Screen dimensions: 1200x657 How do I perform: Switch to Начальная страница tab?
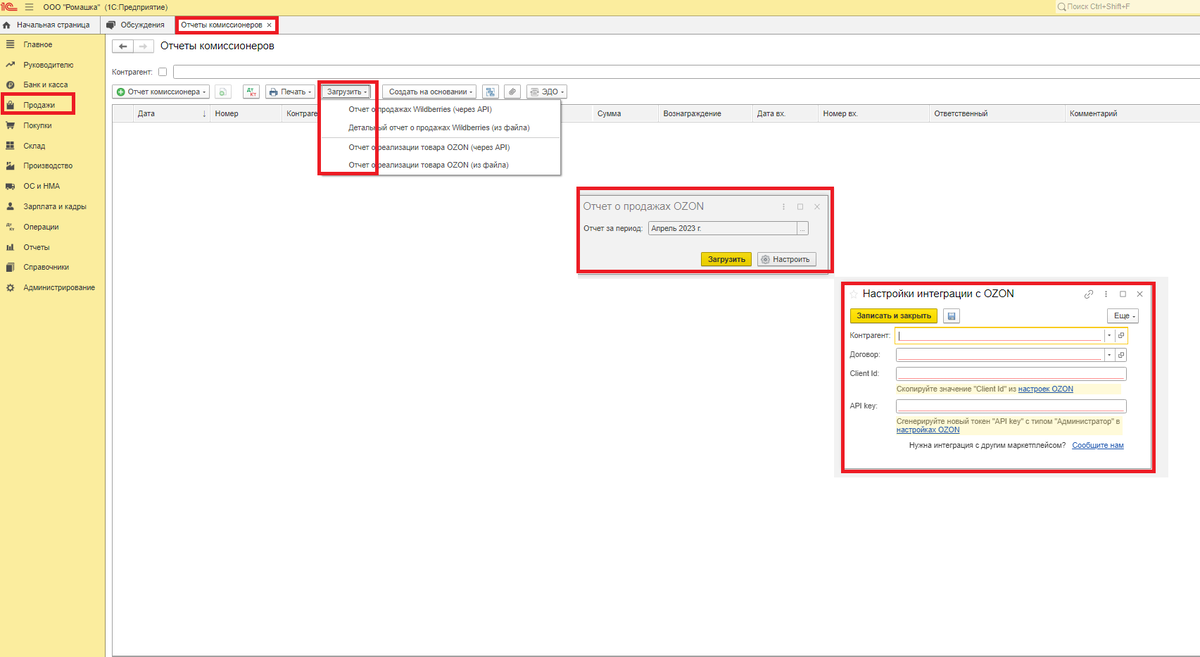[x=46, y=24]
